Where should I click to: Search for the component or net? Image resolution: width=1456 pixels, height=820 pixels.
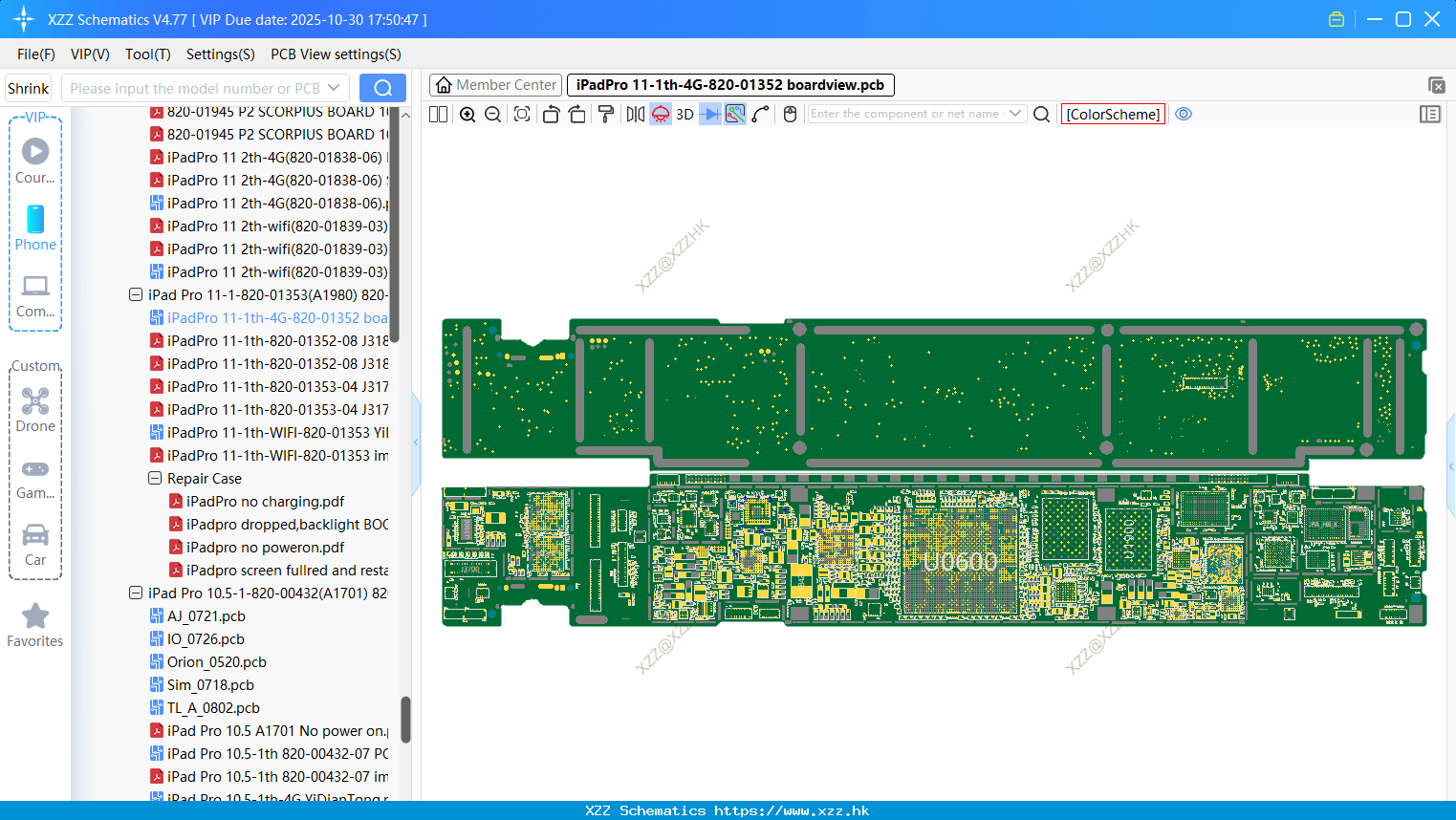coord(1042,114)
